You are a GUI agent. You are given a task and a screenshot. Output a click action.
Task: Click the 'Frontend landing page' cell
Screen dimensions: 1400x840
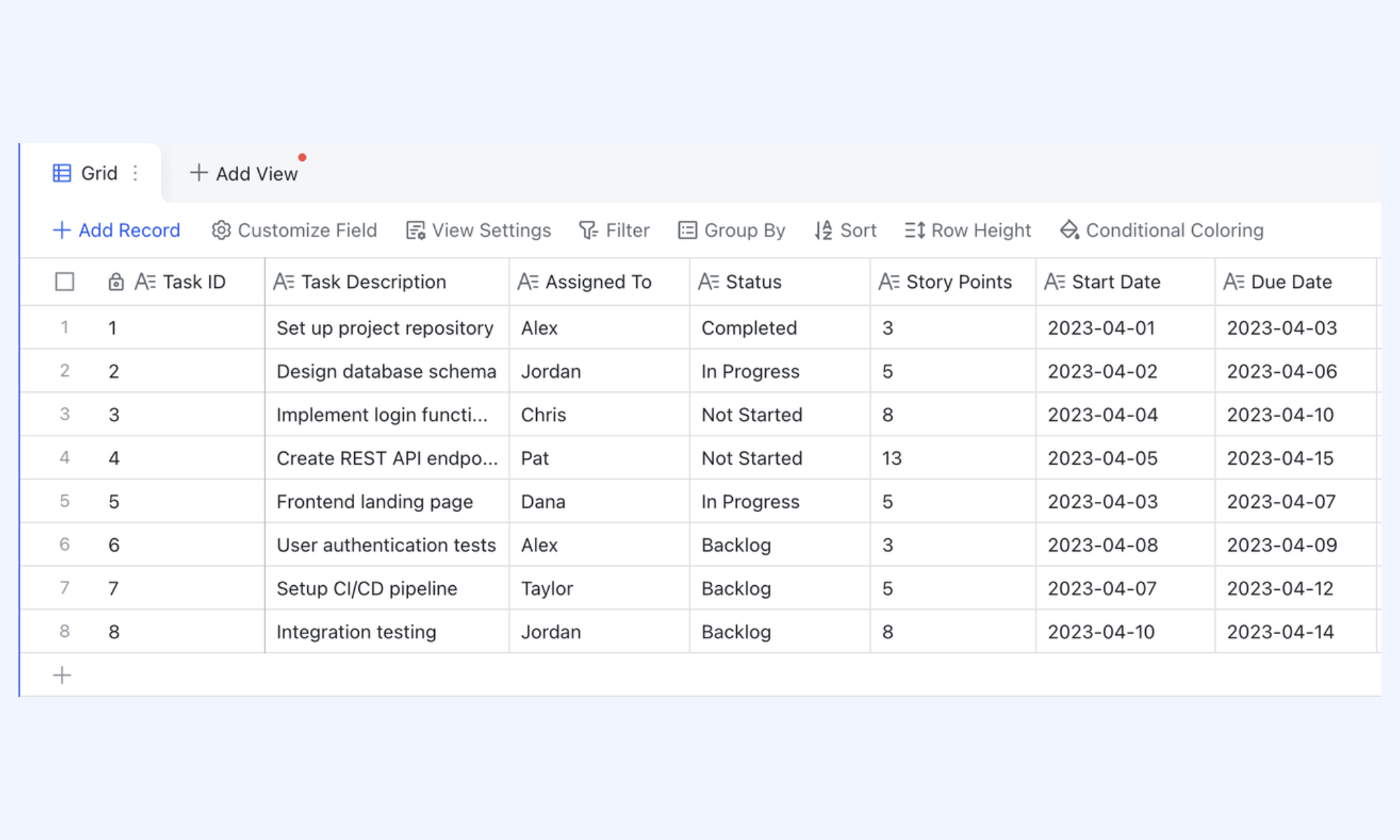coord(387,501)
